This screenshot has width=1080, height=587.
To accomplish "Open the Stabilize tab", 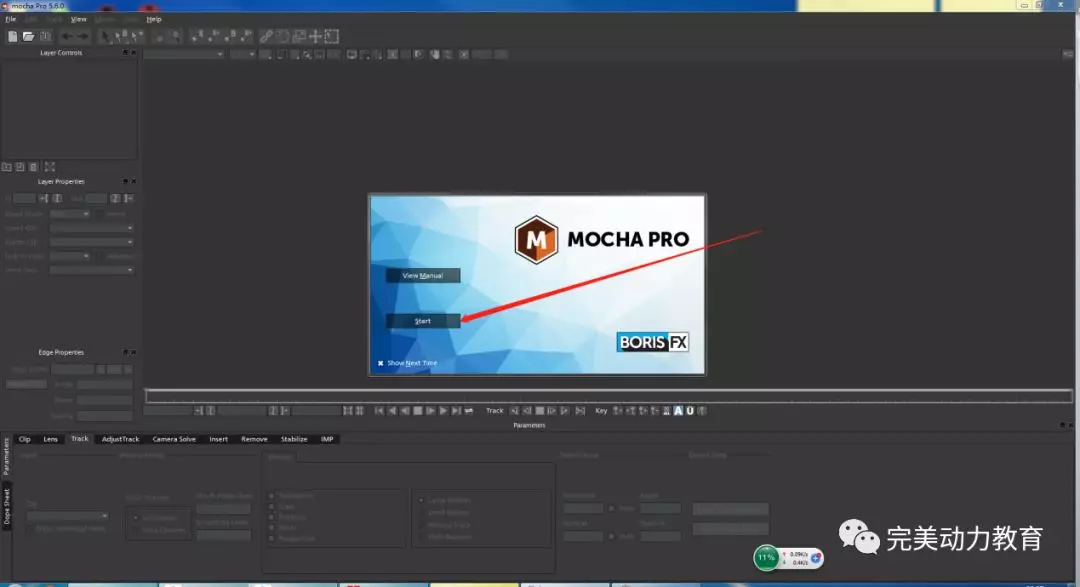I will [x=294, y=439].
